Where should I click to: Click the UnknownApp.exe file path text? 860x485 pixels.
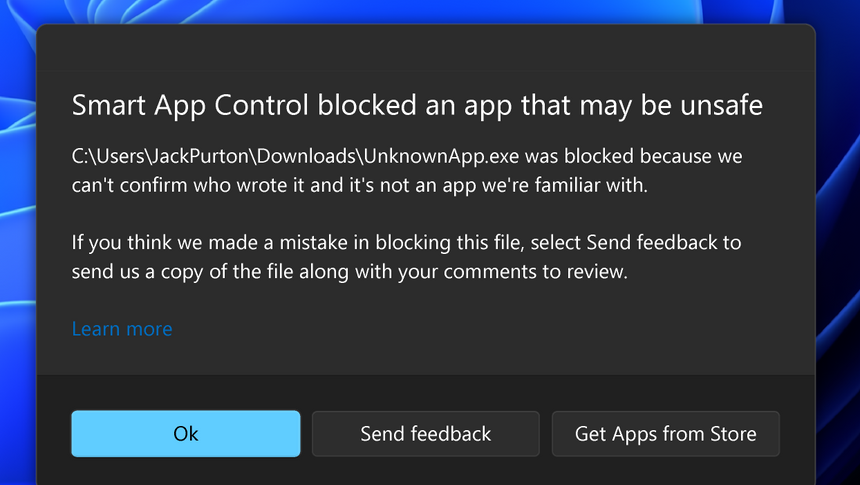(x=295, y=156)
